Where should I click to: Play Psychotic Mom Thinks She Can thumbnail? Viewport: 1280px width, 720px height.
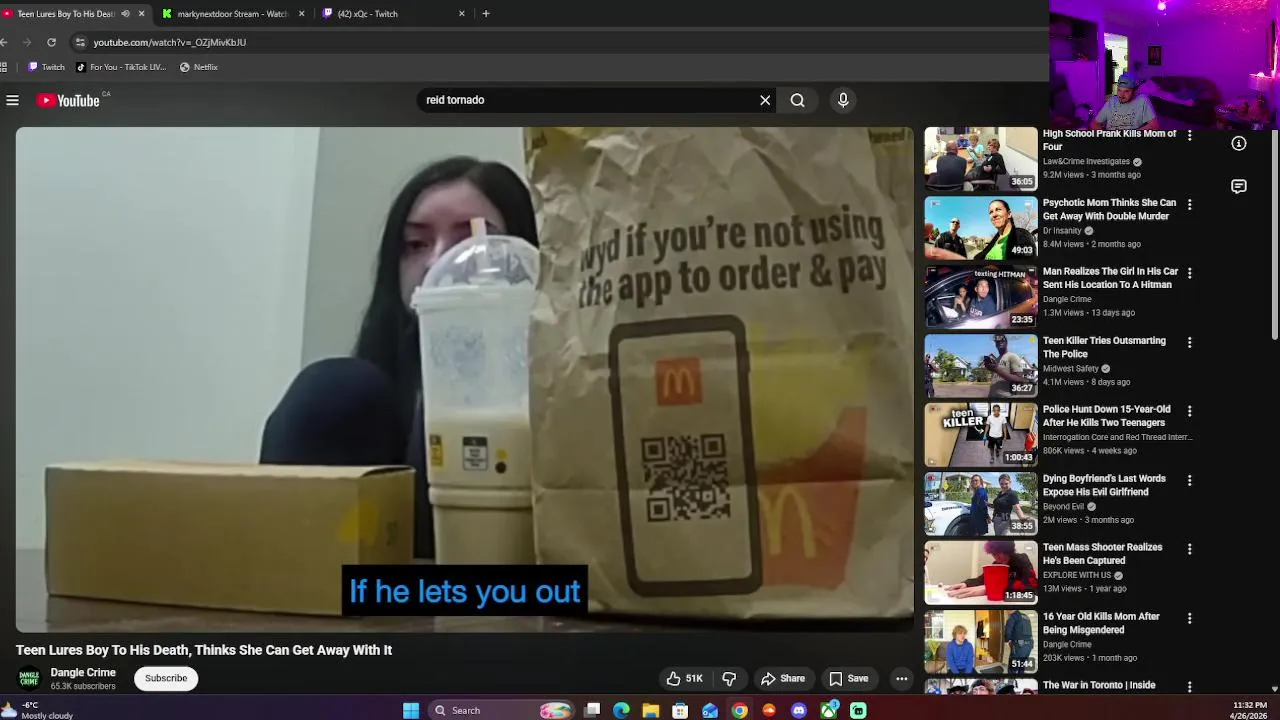(x=980, y=228)
